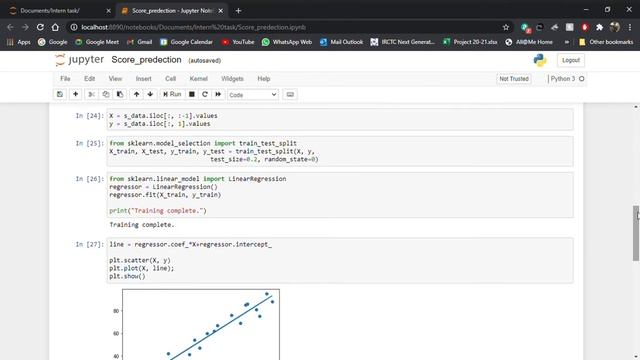Click the 'Training complete.' output text

pyautogui.click(x=142, y=225)
